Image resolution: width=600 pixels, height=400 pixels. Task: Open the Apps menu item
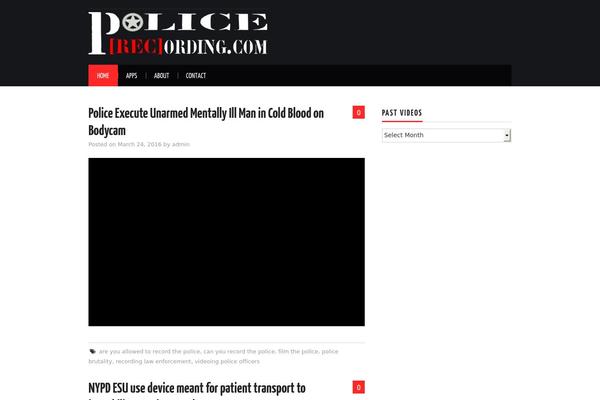click(x=131, y=76)
